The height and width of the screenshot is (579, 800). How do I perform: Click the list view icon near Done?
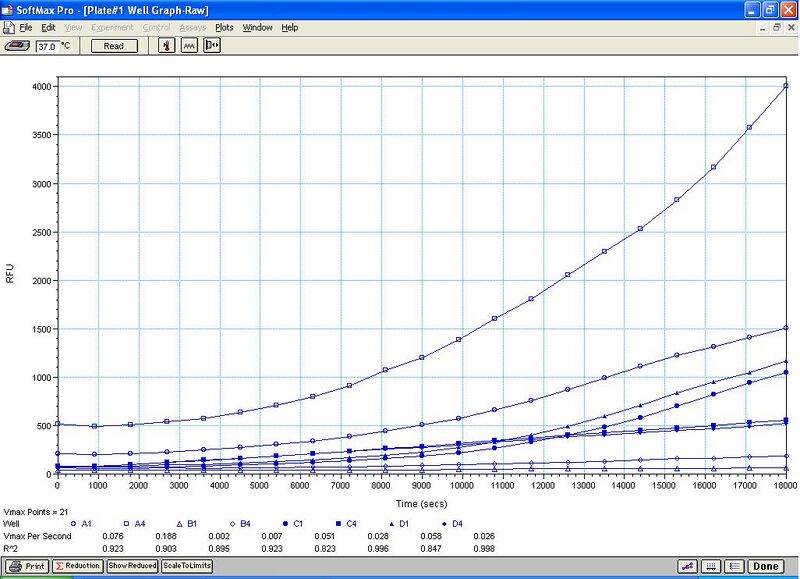pos(734,566)
